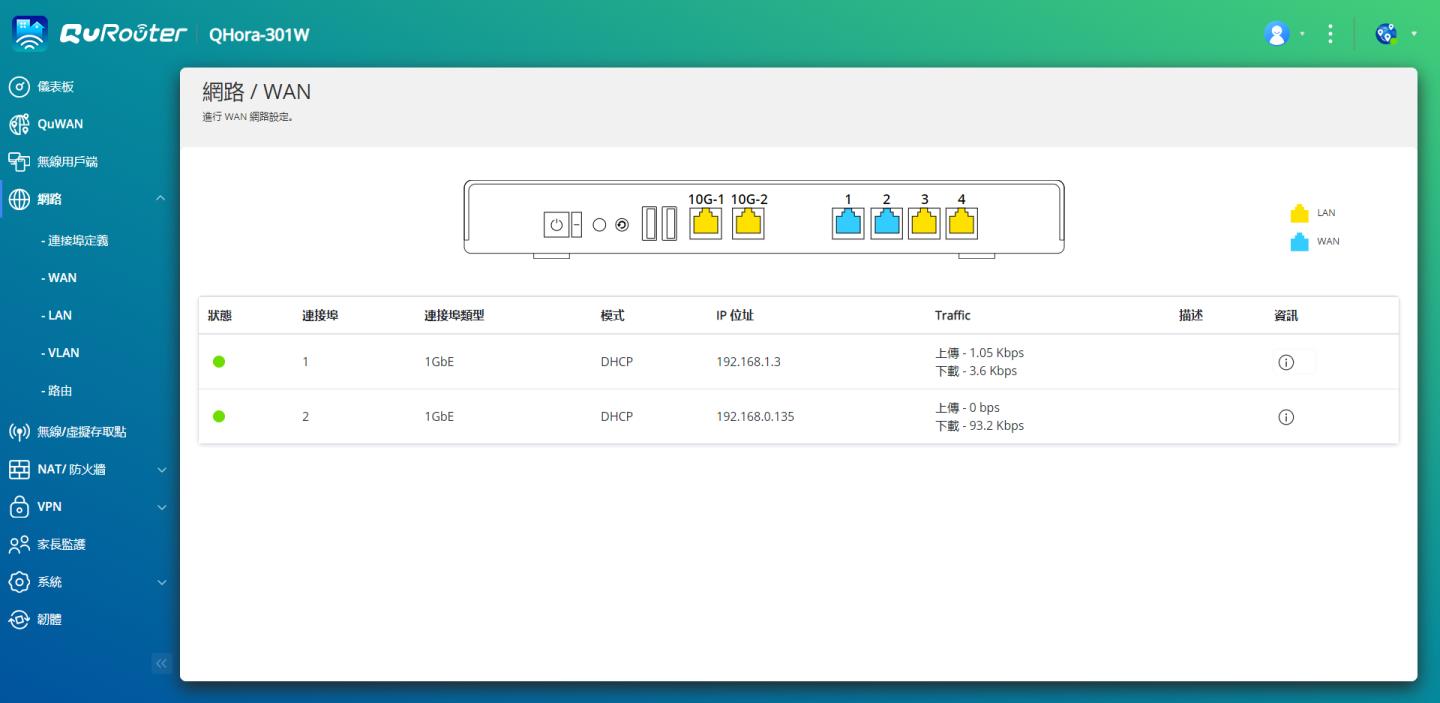
Task: Click the info icon for port 1
Action: coord(1286,361)
